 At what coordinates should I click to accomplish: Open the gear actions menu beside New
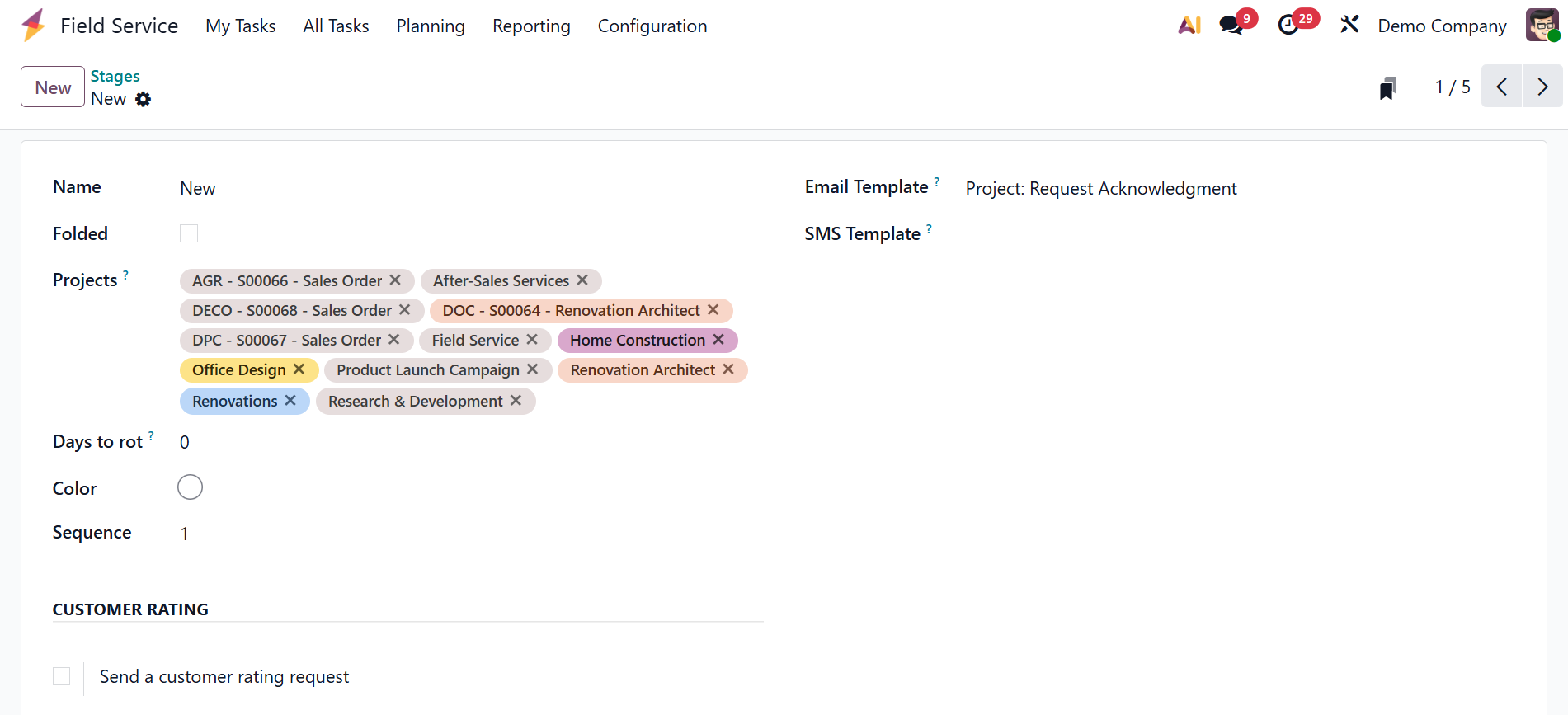pos(144,99)
